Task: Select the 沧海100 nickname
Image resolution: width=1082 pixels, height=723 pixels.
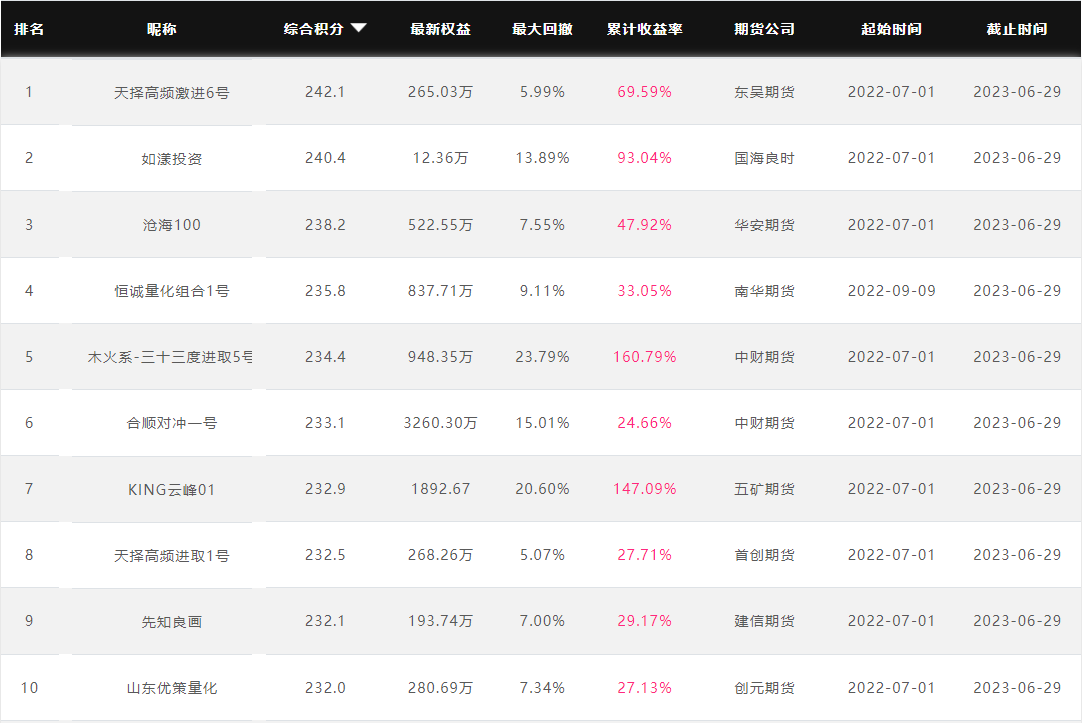Action: click(171, 225)
